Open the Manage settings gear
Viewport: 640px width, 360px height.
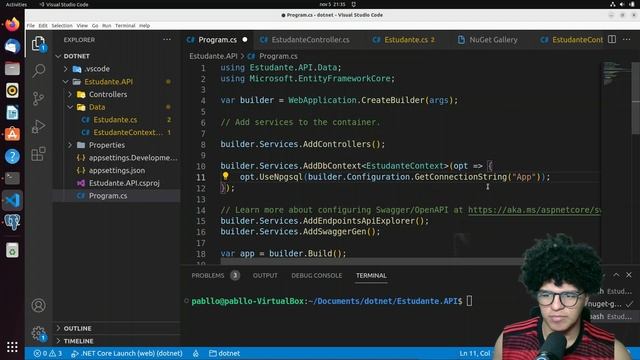pyautogui.click(x=38, y=333)
